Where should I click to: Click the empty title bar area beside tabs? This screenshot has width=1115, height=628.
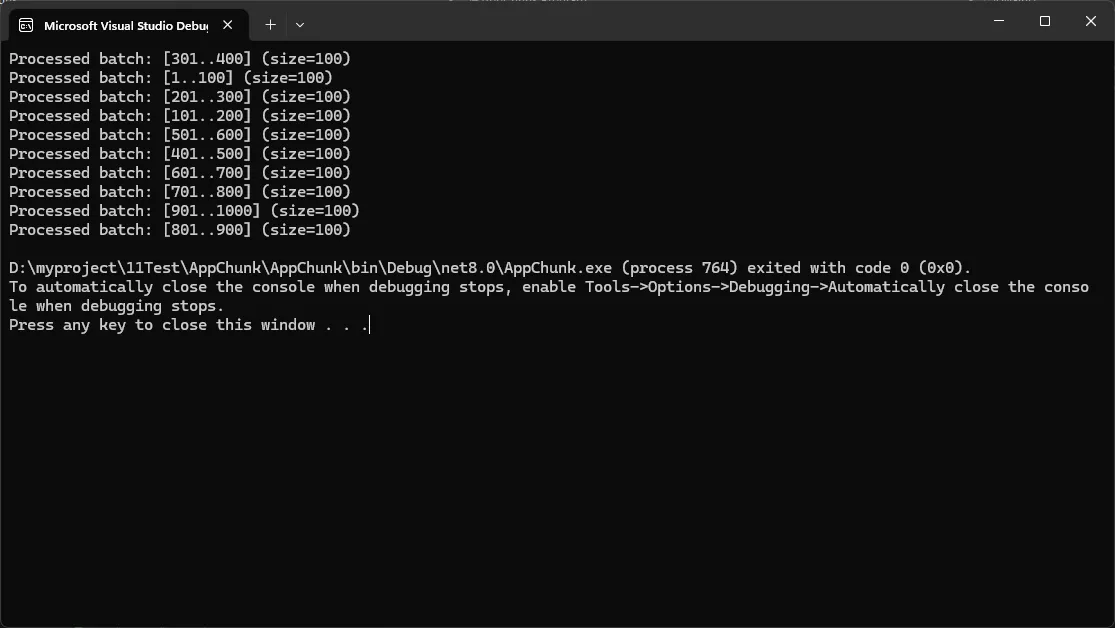point(640,23)
